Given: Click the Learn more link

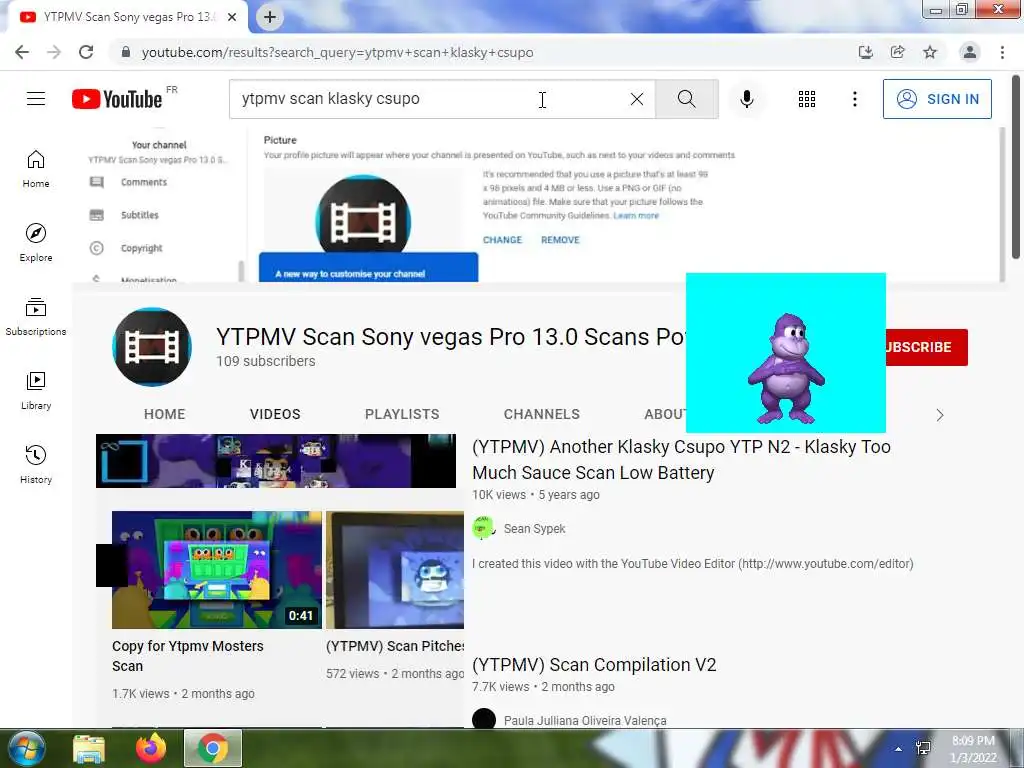Looking at the screenshot, I should 636,216.
